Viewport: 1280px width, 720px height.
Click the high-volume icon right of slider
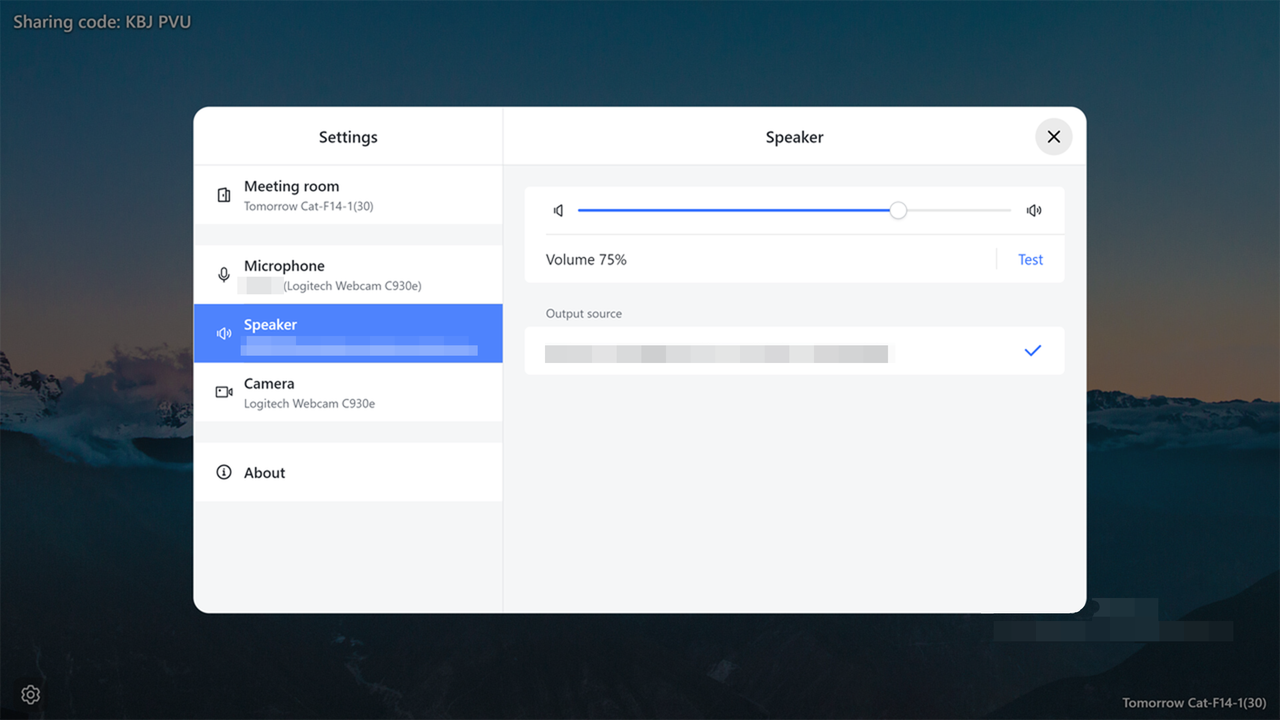pyautogui.click(x=1033, y=211)
